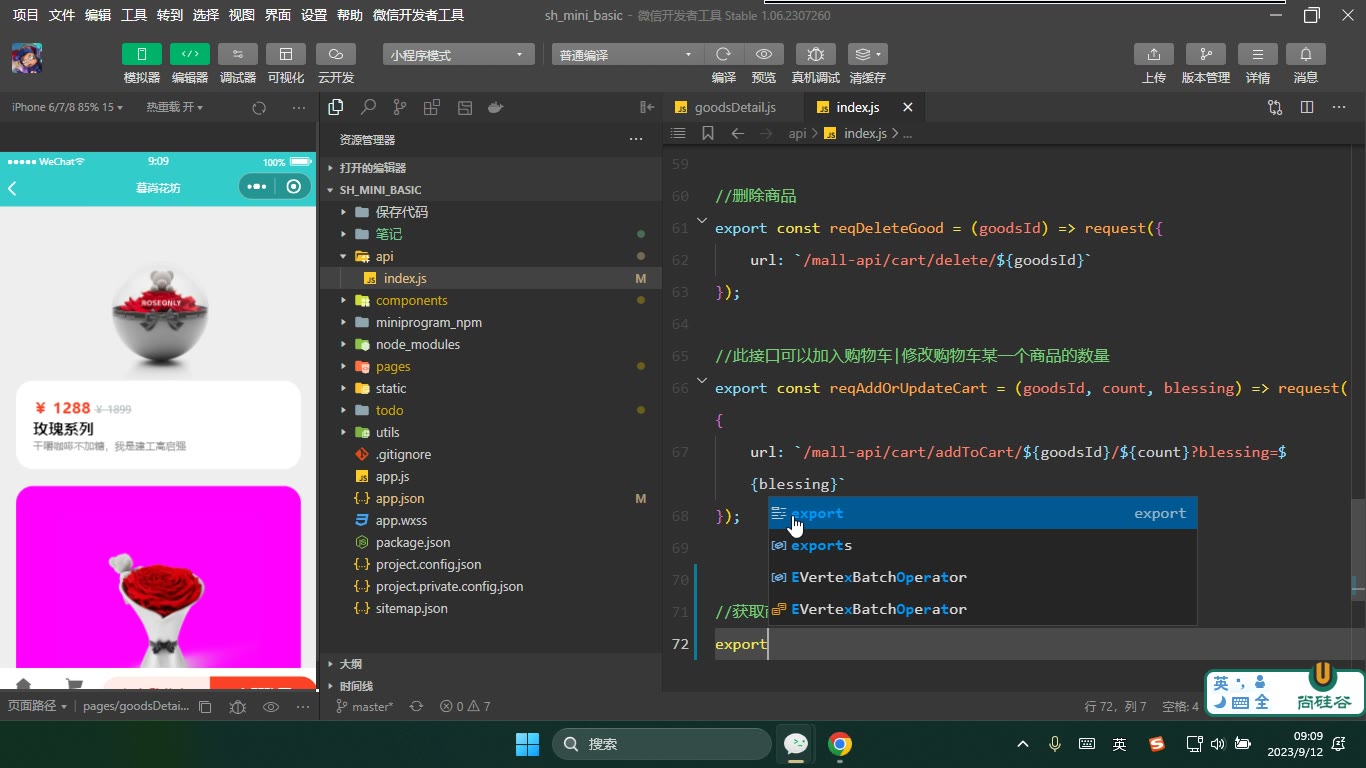Click docker whale icon in sidebar

pos(495,107)
